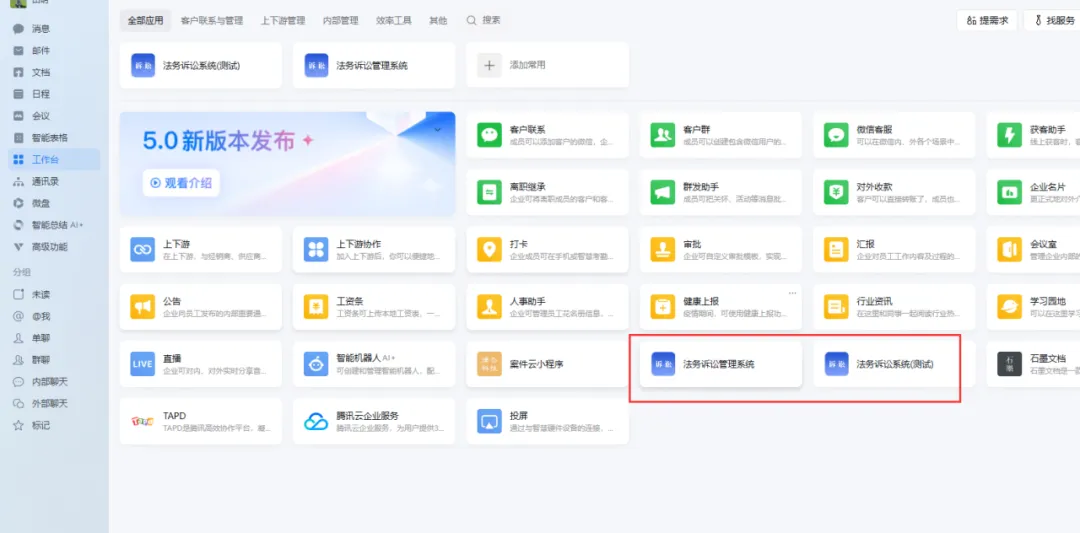Open the 获客助手 lightning icon

click(x=1010, y=135)
